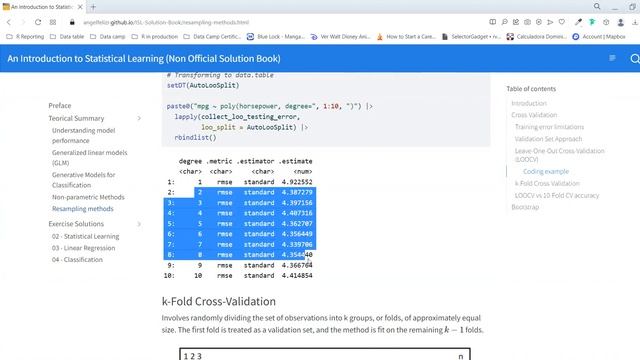
Task: Open the Data camp bookmark folder
Action: coord(108,37)
